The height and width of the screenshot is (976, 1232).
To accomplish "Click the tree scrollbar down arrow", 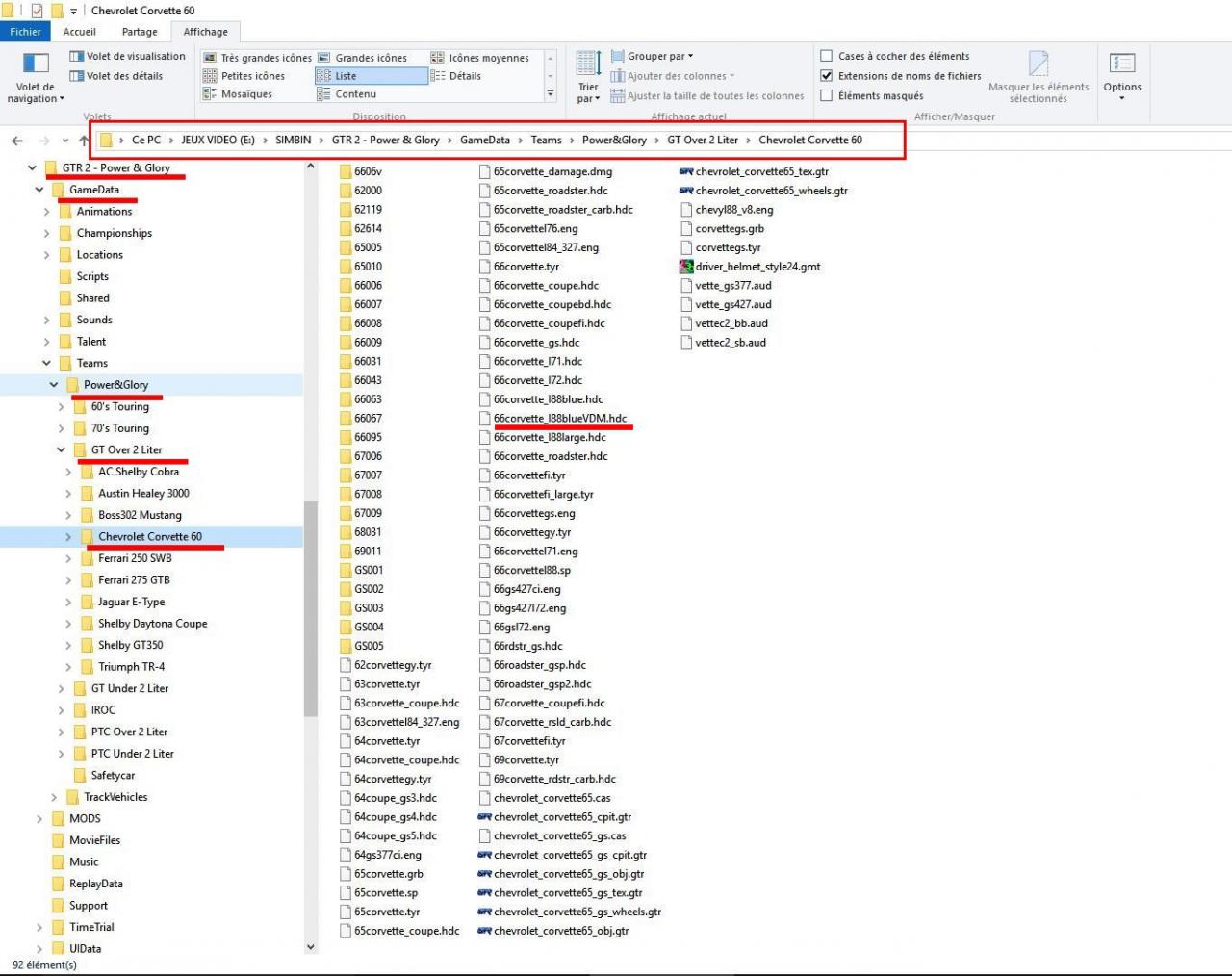I will click(x=310, y=947).
